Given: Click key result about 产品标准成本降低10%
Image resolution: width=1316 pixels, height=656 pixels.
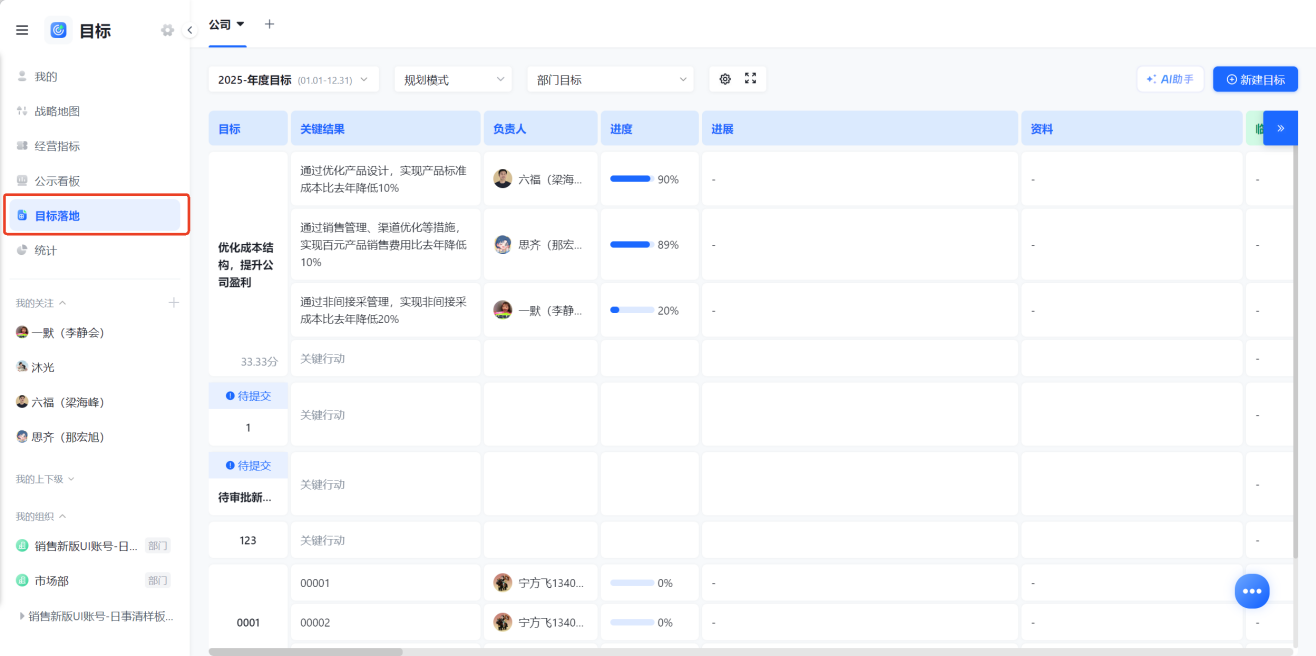Looking at the screenshot, I should [x=384, y=179].
